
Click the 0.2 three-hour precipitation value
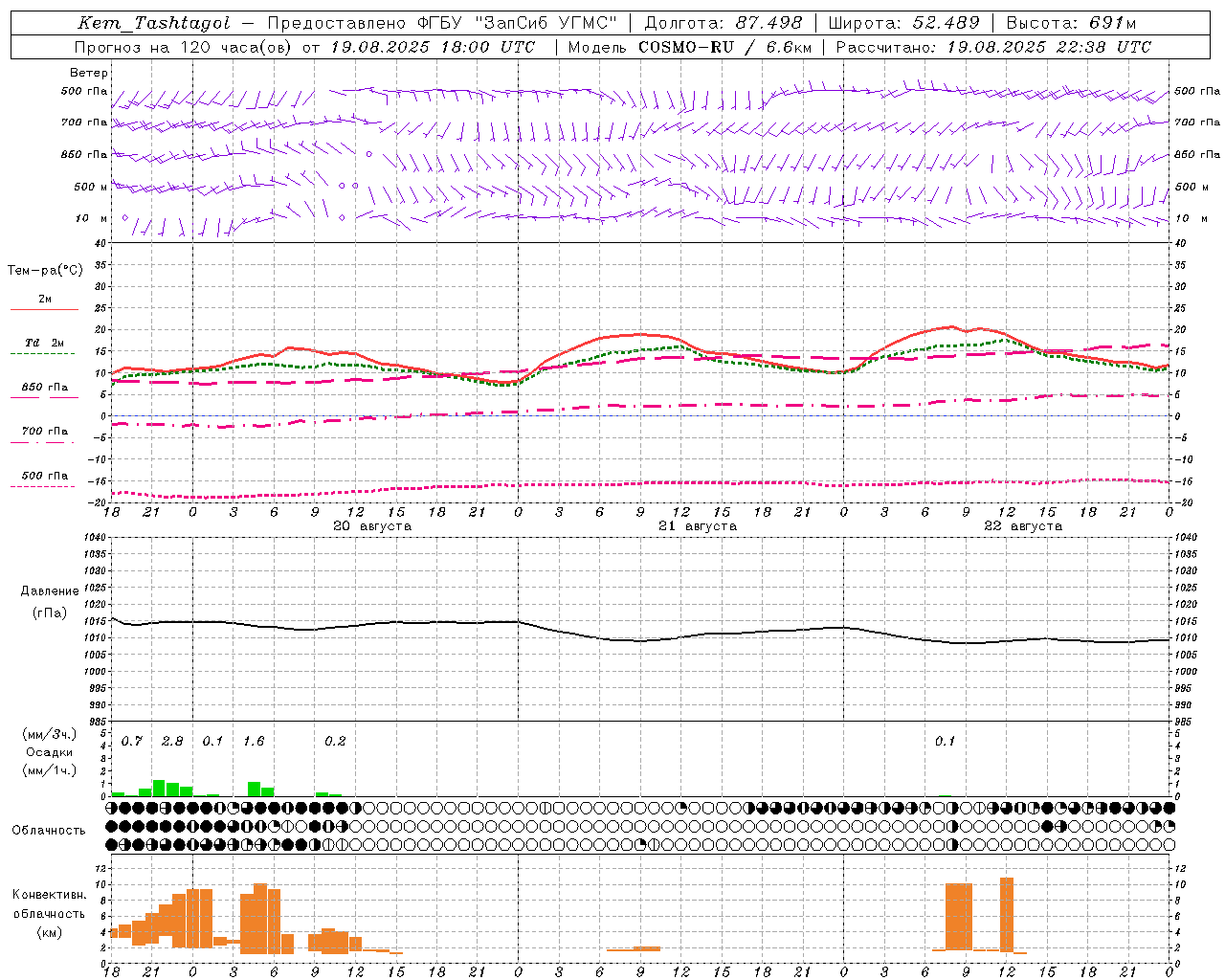335,742
